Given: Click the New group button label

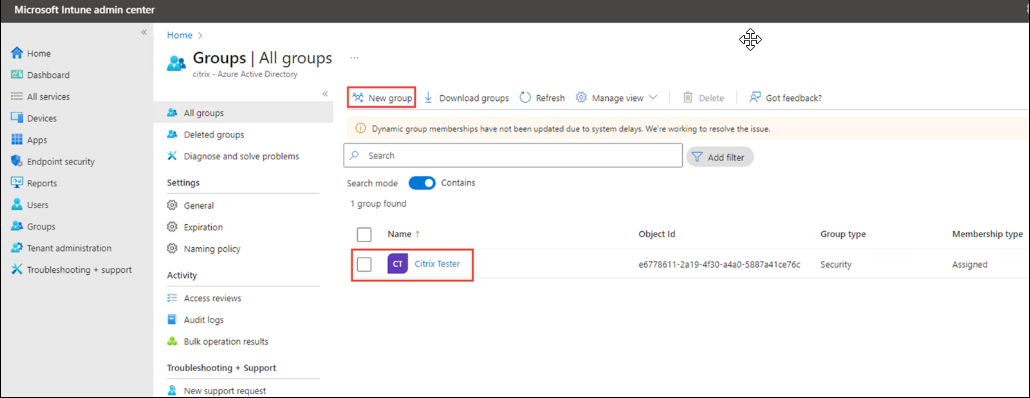Looking at the screenshot, I should pos(390,98).
